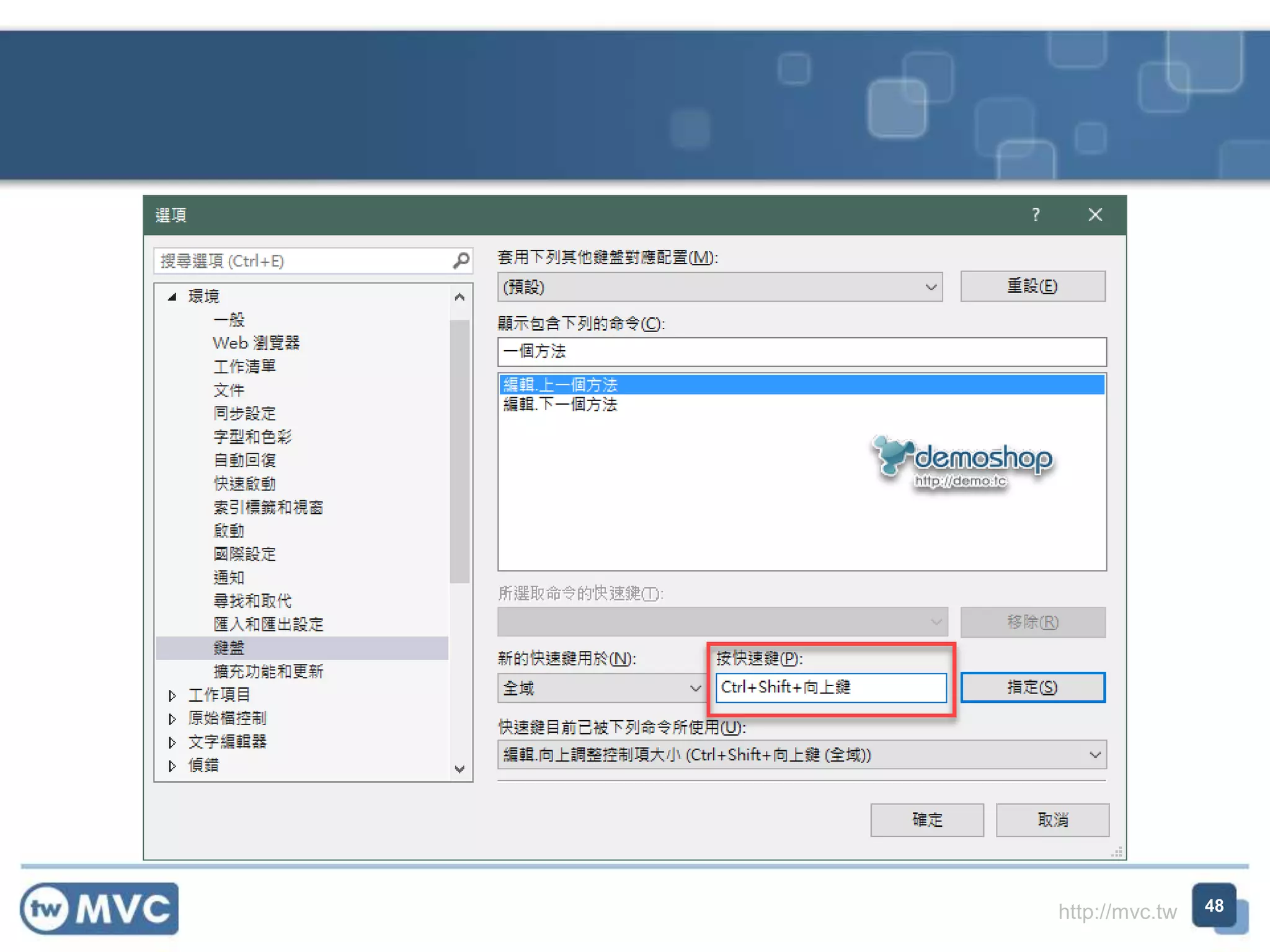Viewport: 1270px width, 952px height.
Task: Click the tree scroll down arrow
Action: tap(460, 769)
